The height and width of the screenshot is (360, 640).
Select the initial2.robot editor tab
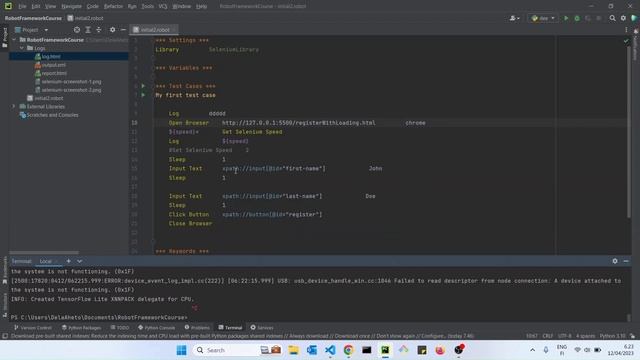(154, 30)
